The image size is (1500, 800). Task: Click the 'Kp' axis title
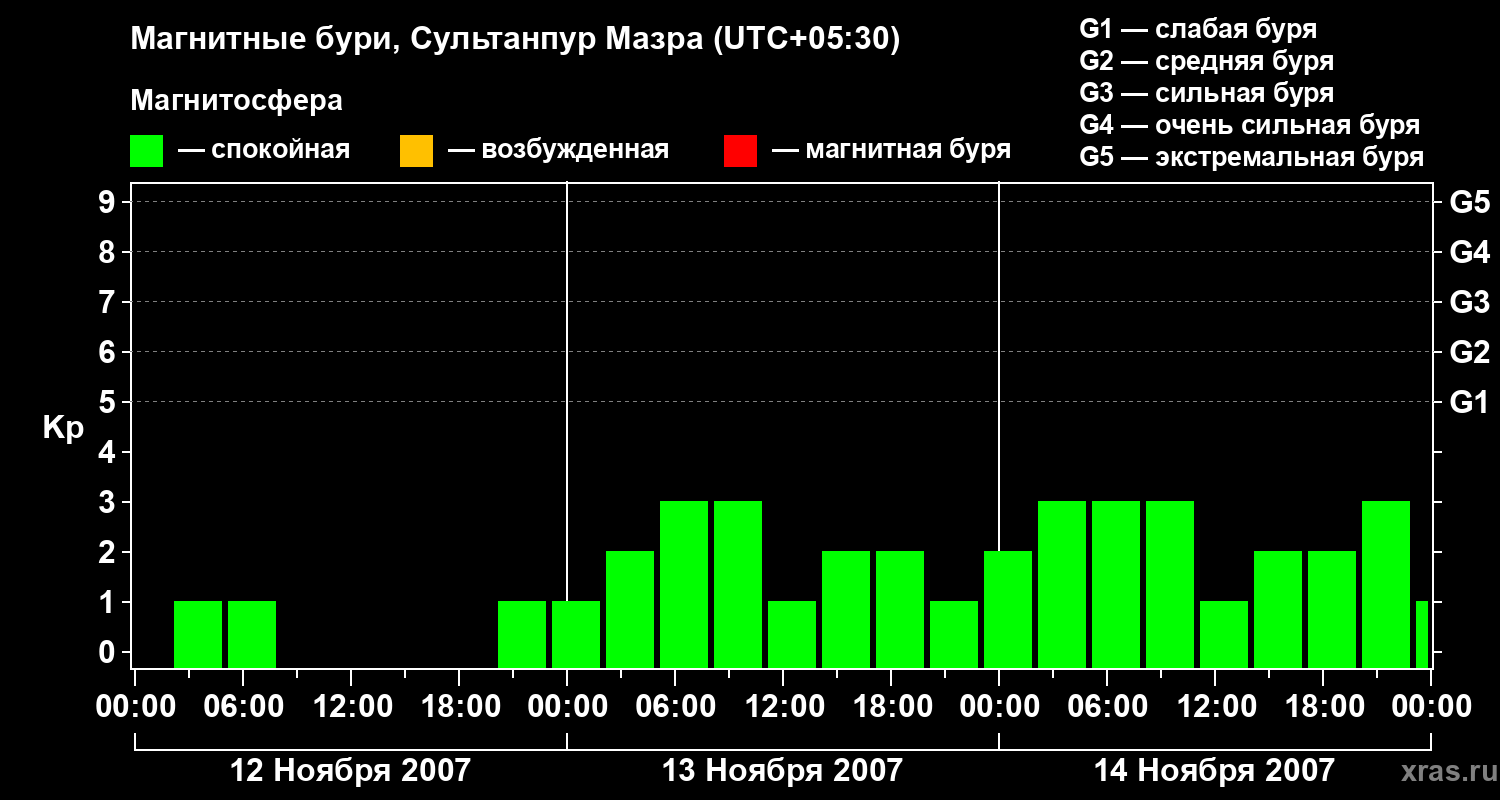tap(63, 428)
